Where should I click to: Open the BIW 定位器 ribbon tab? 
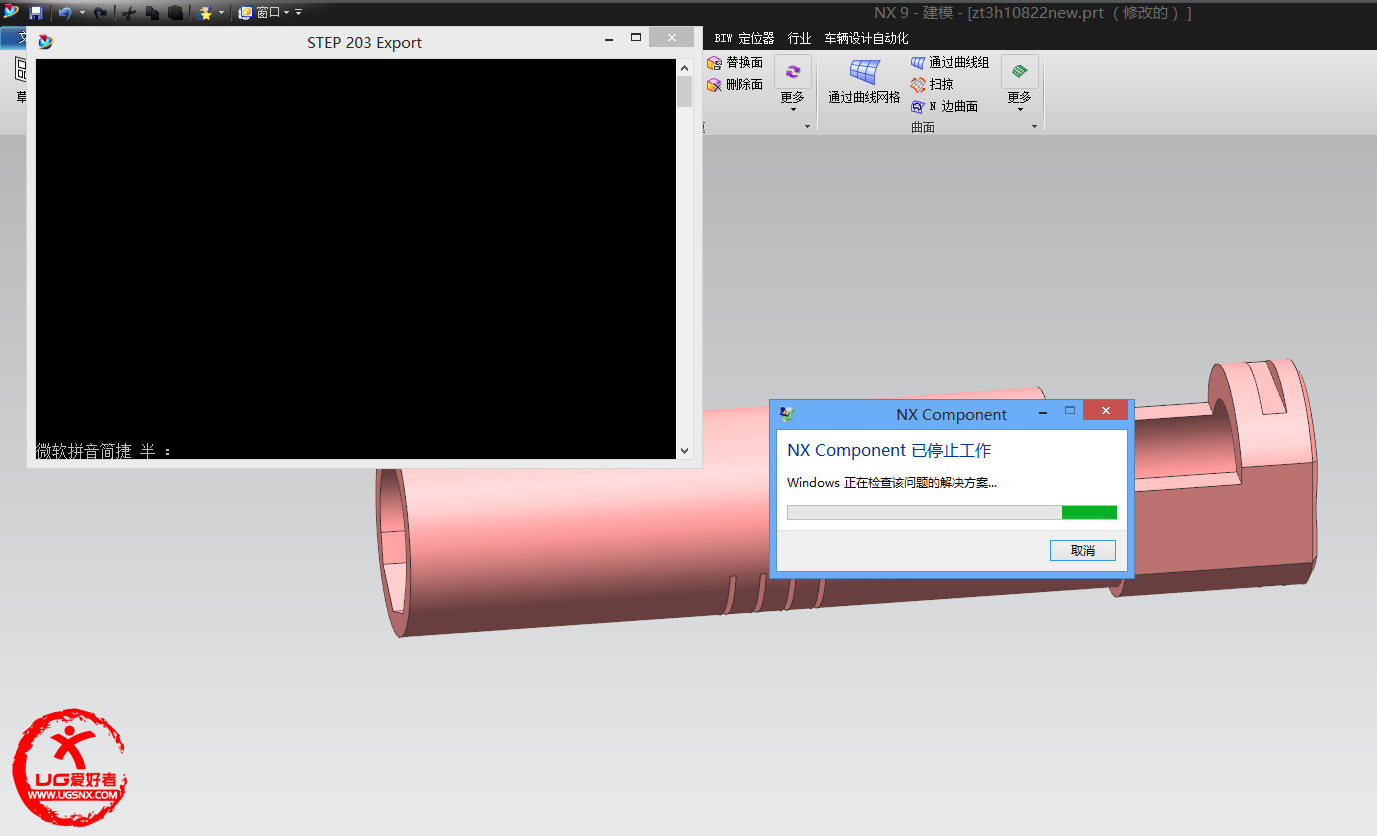[x=744, y=38]
